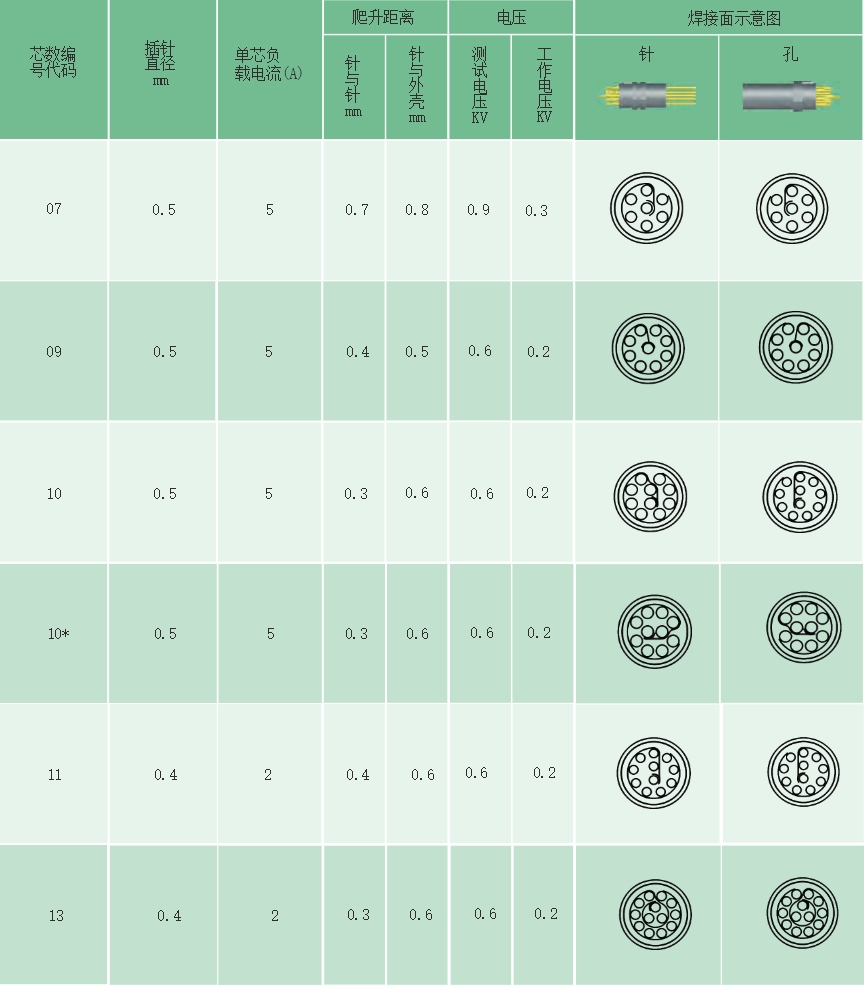Click the pin solder diagram for code 07
This screenshot has height=987, width=864.
(647, 210)
